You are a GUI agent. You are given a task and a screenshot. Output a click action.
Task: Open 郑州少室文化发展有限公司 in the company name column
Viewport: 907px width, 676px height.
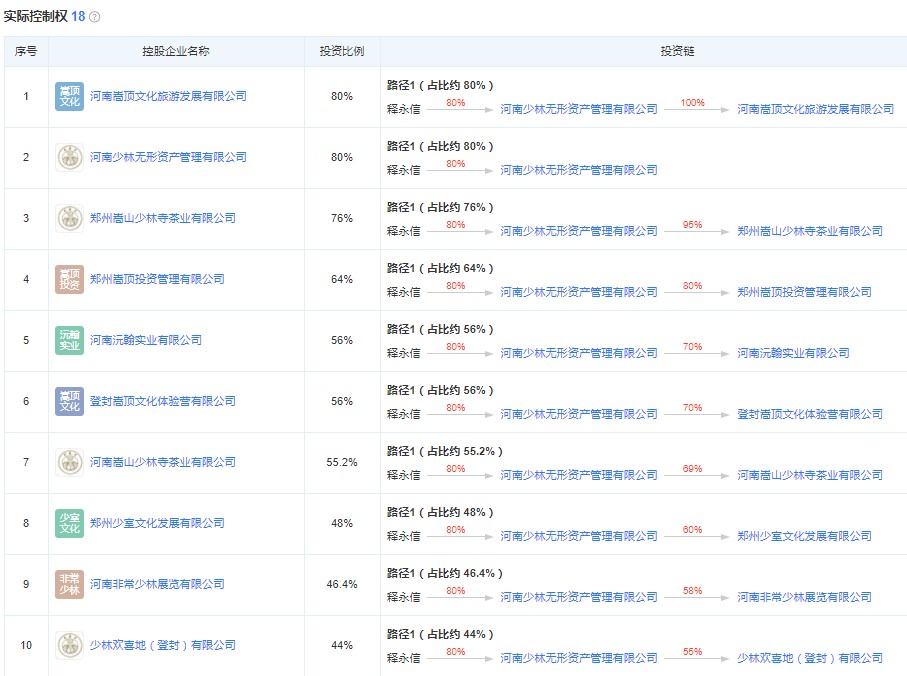pos(157,523)
